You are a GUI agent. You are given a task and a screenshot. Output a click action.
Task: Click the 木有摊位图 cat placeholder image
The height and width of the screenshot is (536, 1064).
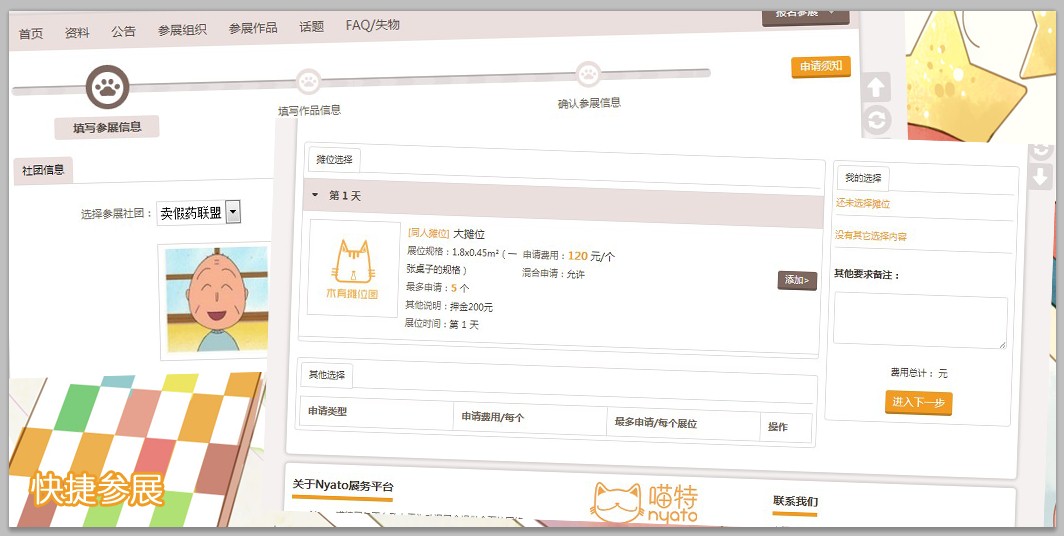353,269
